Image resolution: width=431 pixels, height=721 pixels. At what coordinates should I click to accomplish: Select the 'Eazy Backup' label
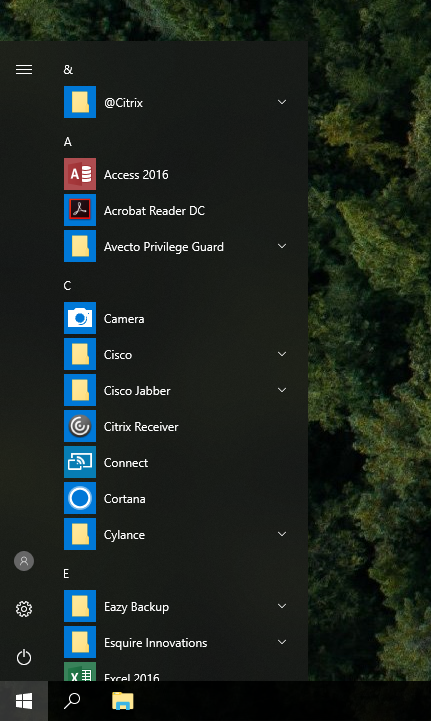tap(136, 607)
